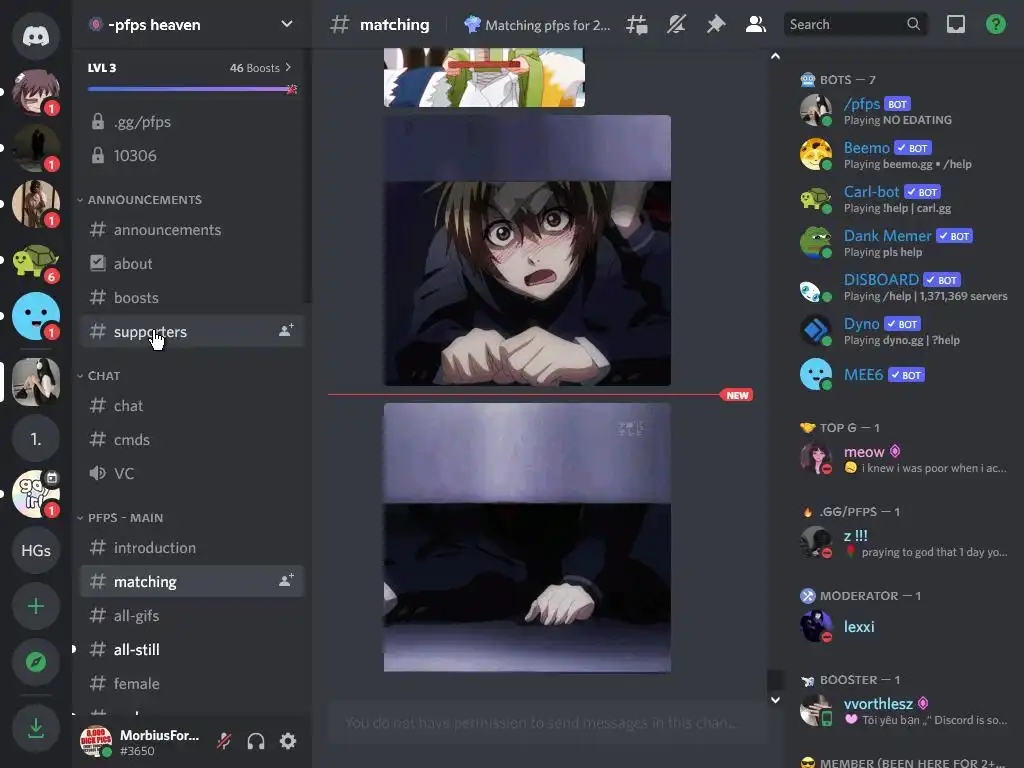This screenshot has width=1024, height=768.
Task: Open the introduction channel
Action: 192,548
